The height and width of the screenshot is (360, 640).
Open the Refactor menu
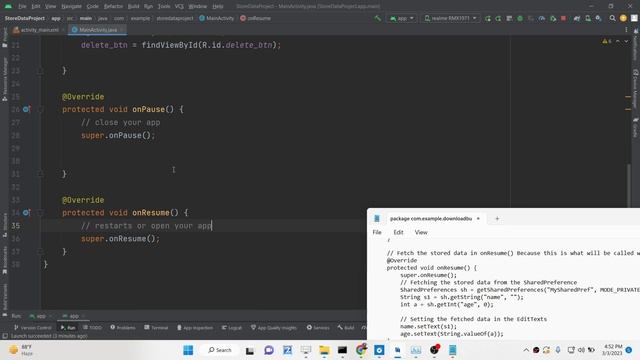(x=113, y=7)
